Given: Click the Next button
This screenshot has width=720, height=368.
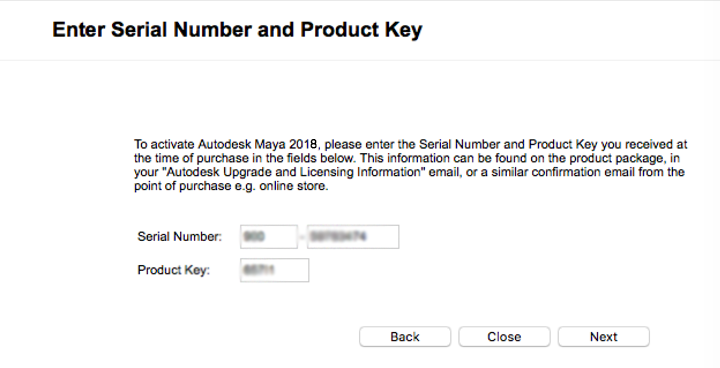Looking at the screenshot, I should coord(603,337).
